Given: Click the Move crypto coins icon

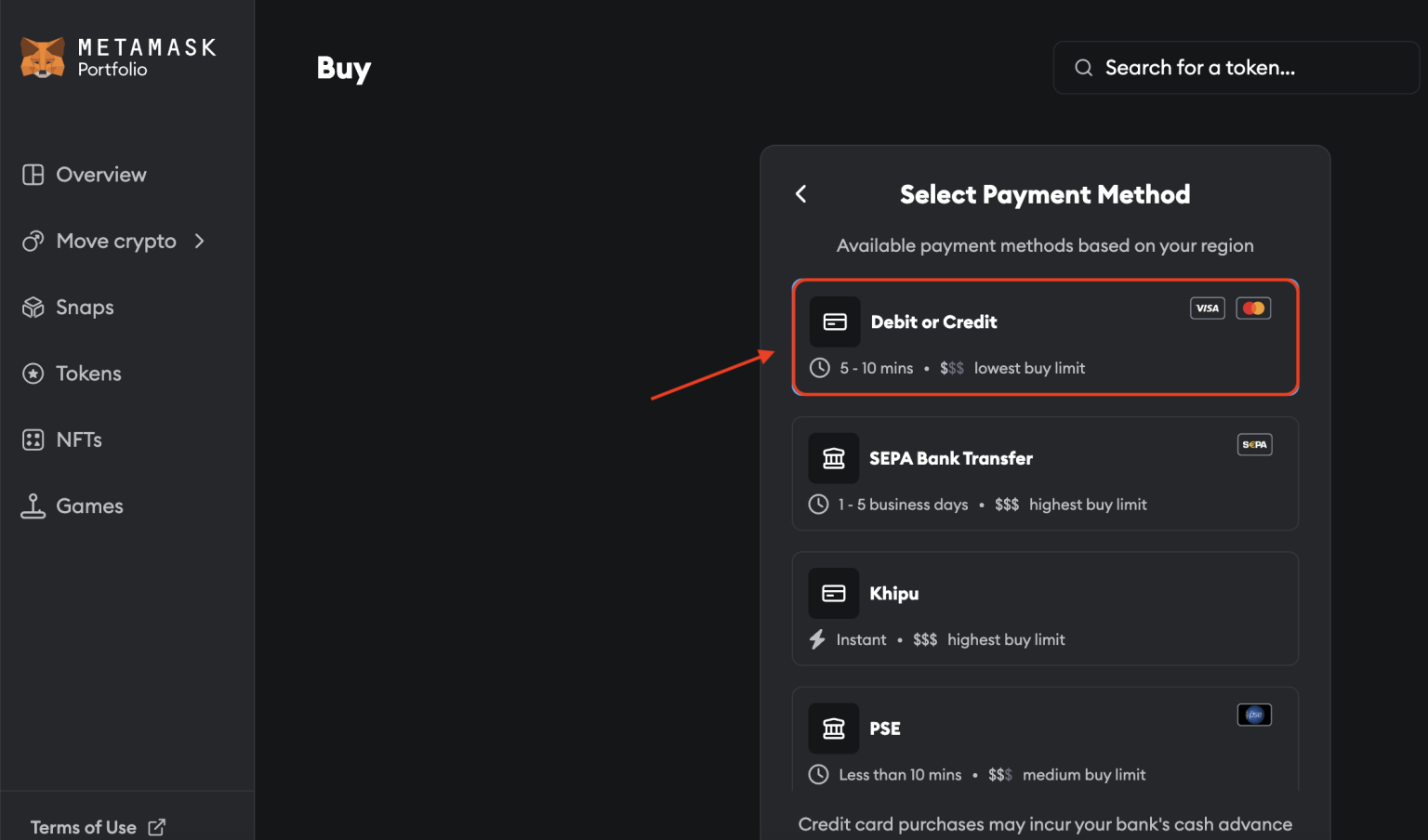Looking at the screenshot, I should (x=33, y=241).
